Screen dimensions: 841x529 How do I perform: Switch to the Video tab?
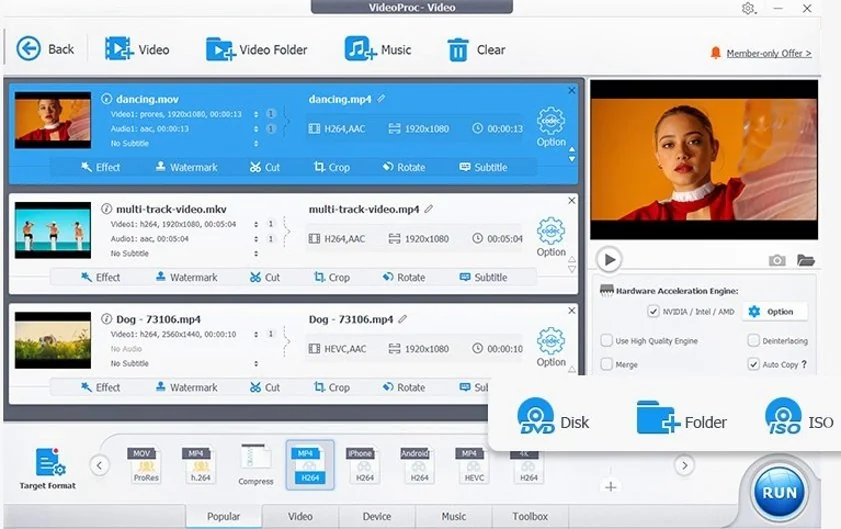(300, 516)
